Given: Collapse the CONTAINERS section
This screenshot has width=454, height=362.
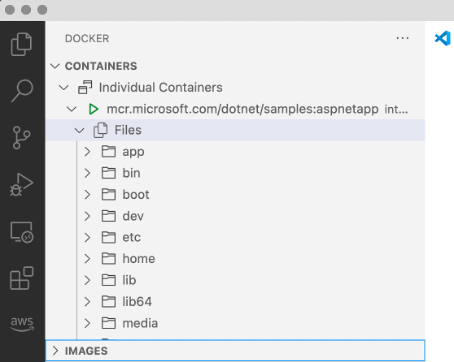Looking at the screenshot, I should (x=55, y=66).
